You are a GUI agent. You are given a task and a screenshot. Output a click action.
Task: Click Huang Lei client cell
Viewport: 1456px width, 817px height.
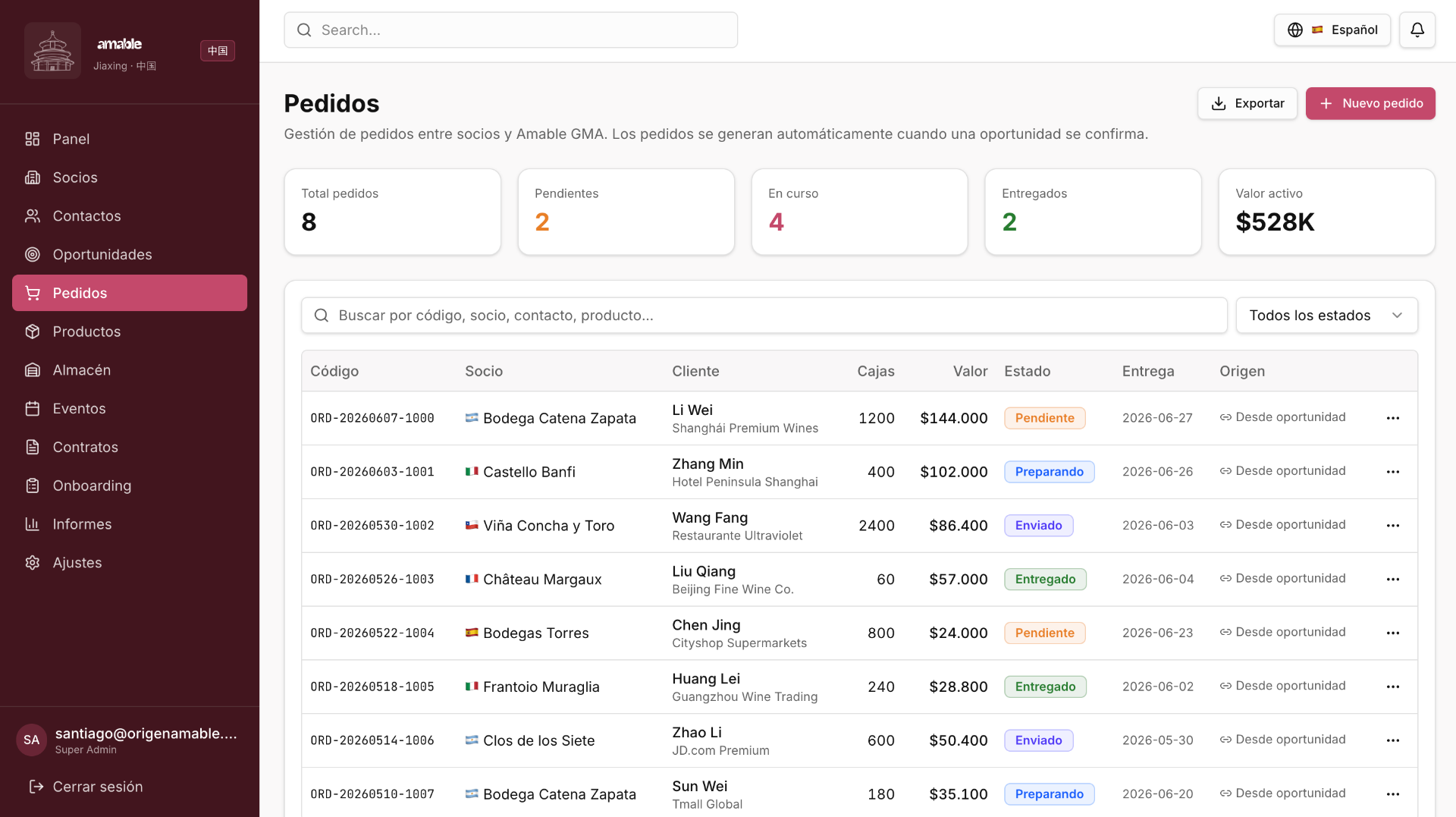(745, 687)
